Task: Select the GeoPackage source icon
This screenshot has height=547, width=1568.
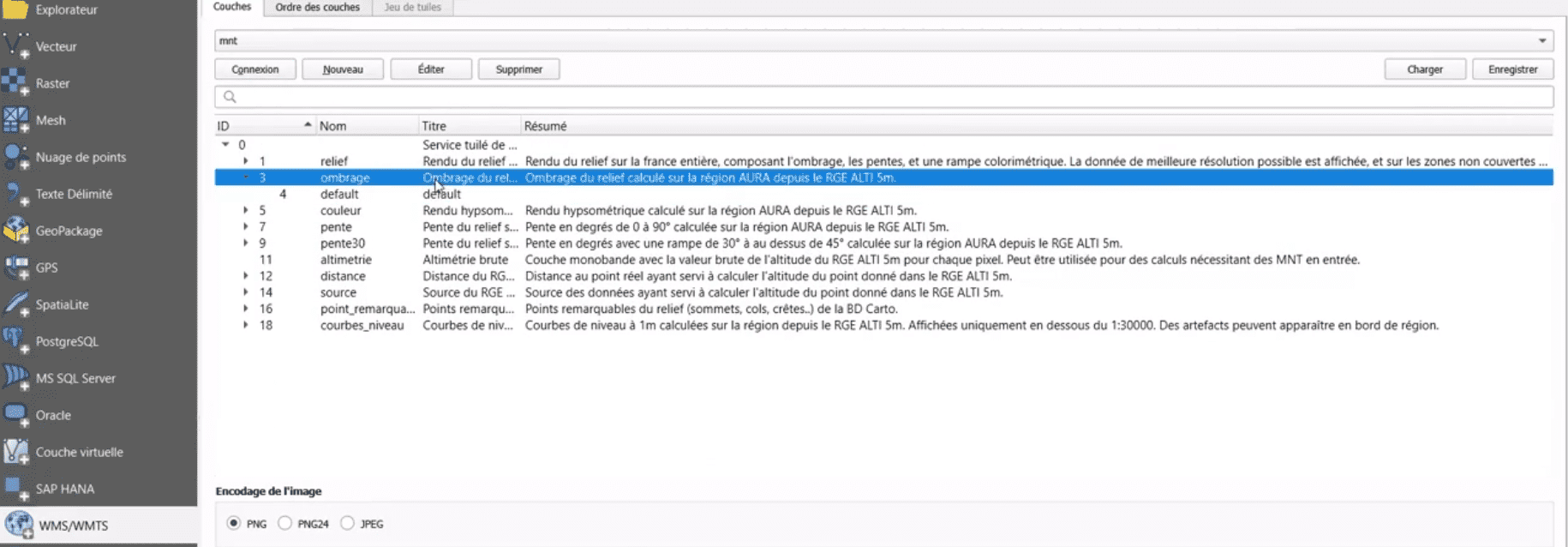Action: (x=15, y=231)
